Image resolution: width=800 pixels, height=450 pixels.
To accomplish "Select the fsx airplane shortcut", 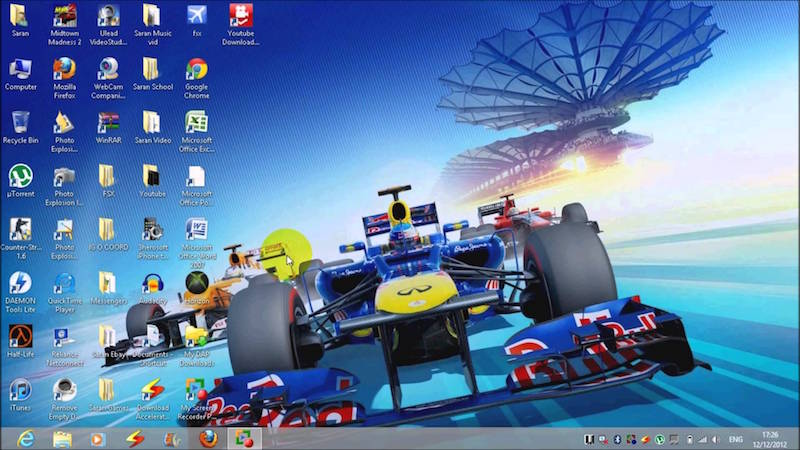I will coord(197,21).
